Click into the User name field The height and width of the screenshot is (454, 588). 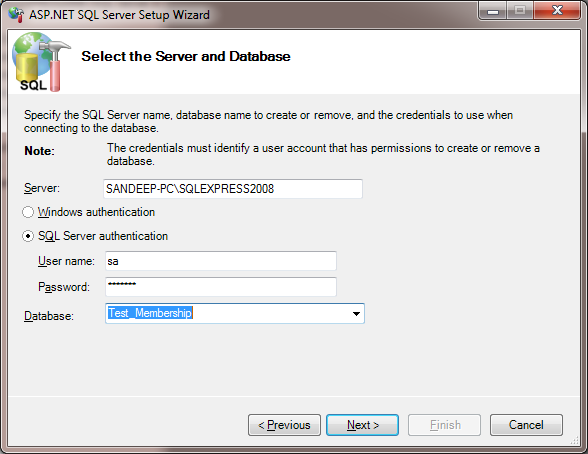221,261
